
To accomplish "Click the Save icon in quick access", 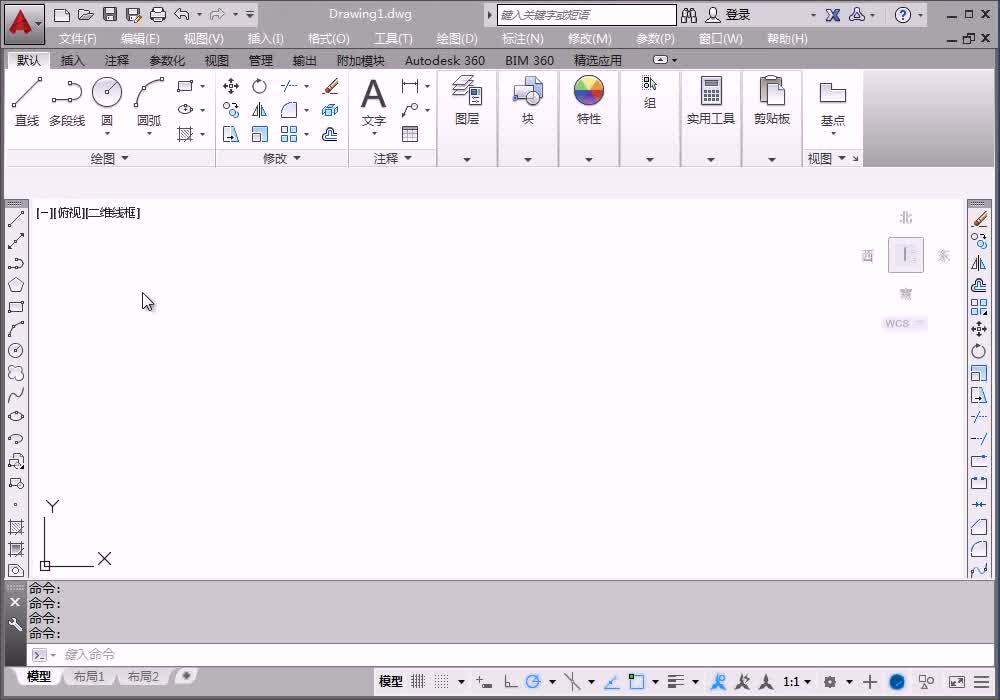I will tap(110, 15).
